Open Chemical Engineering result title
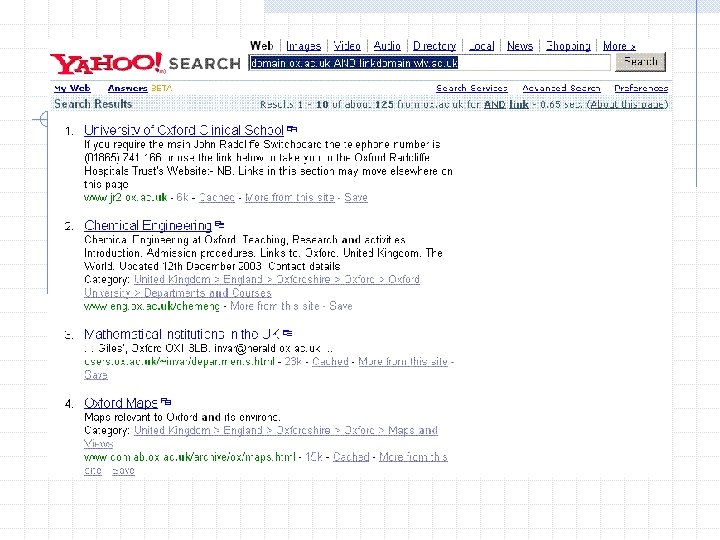This screenshot has width=720, height=540. click(148, 225)
